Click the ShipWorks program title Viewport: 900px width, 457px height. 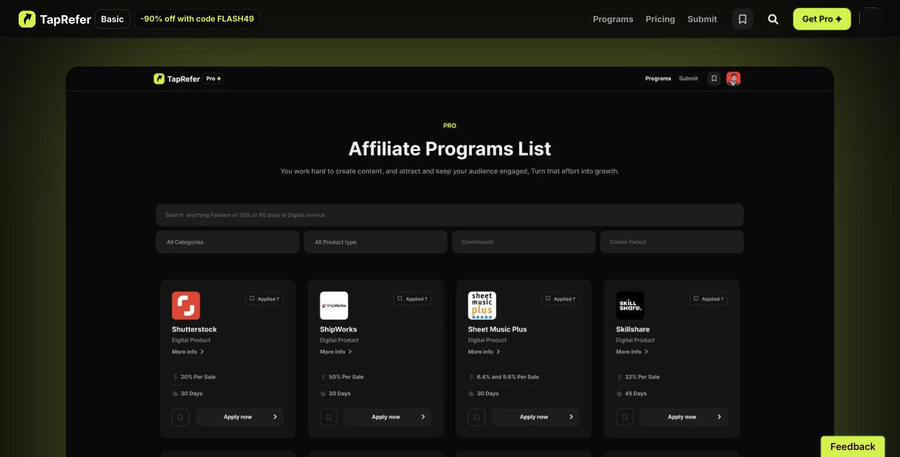(x=338, y=330)
